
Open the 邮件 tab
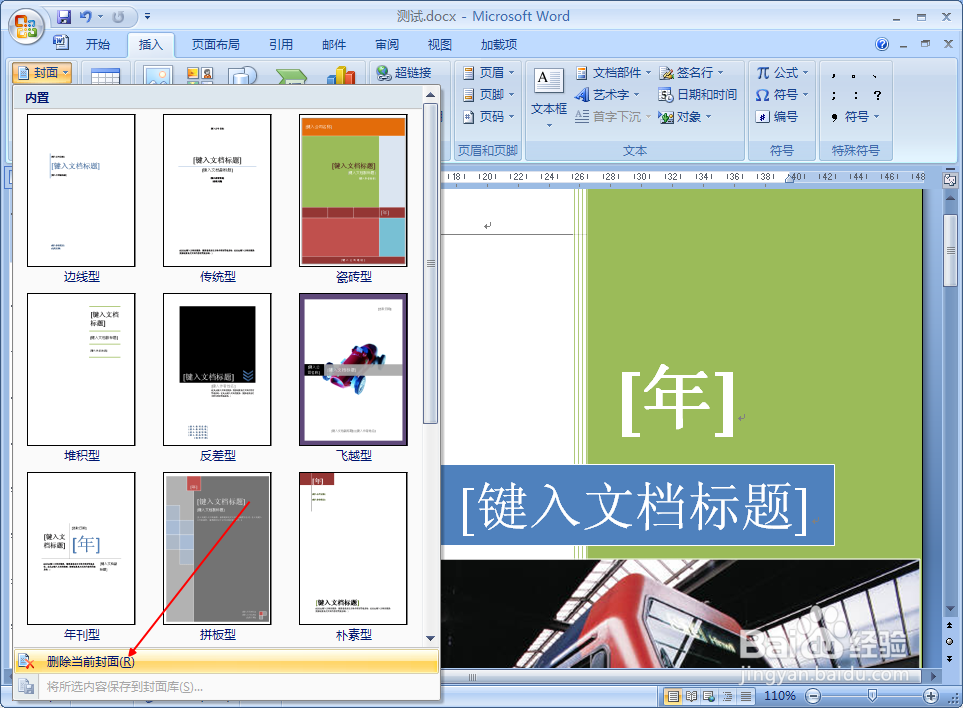tap(334, 44)
